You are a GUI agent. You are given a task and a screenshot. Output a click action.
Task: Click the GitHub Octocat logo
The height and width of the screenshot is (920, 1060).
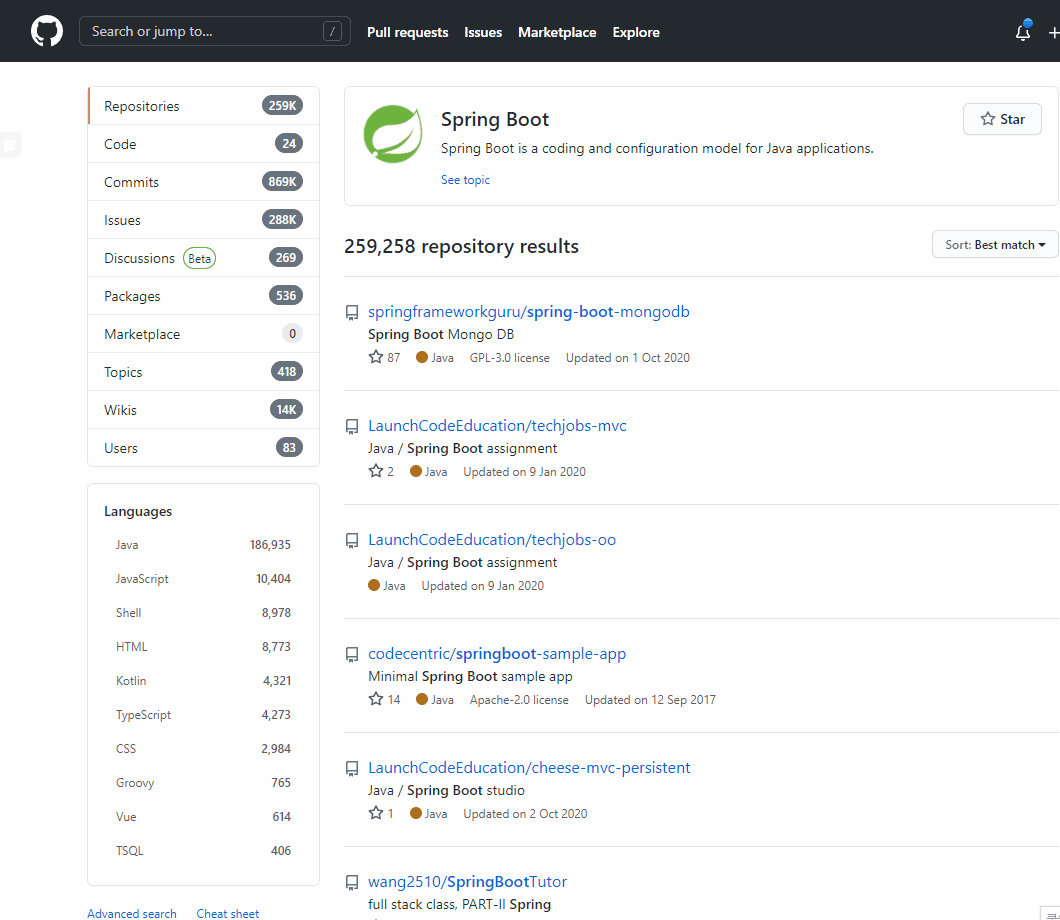(47, 31)
